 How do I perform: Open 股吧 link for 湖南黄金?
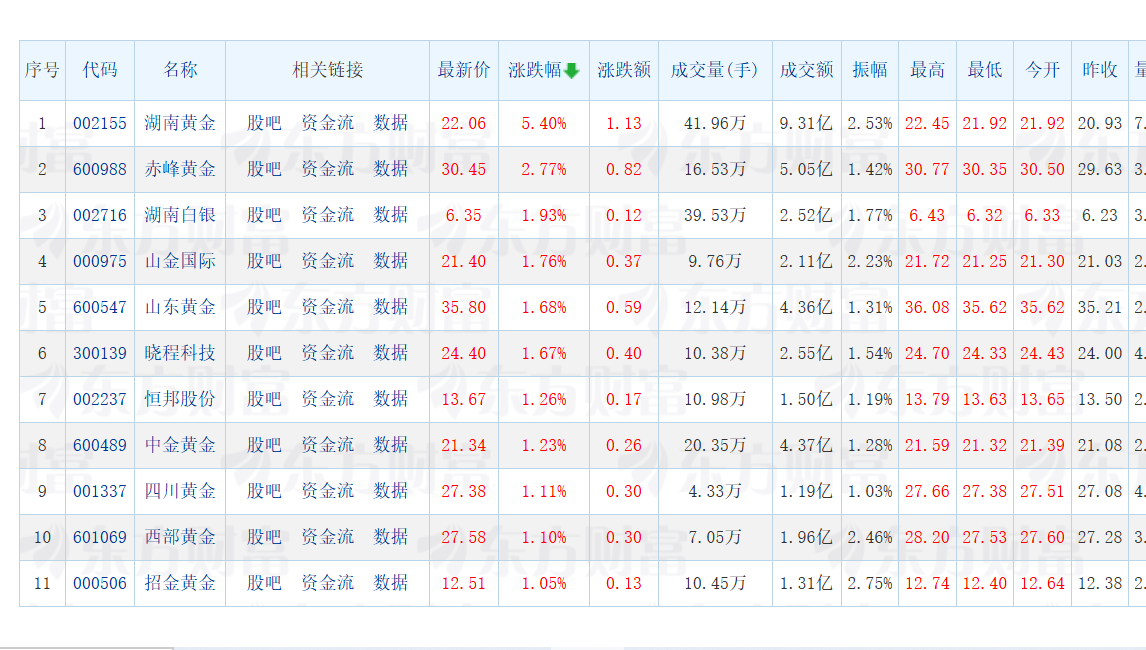[x=264, y=123]
